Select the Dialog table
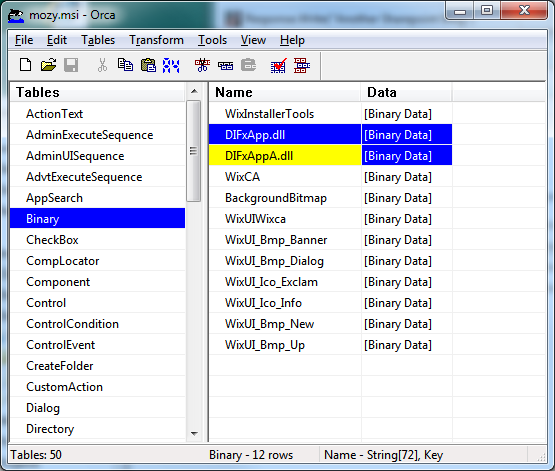 coord(97,408)
